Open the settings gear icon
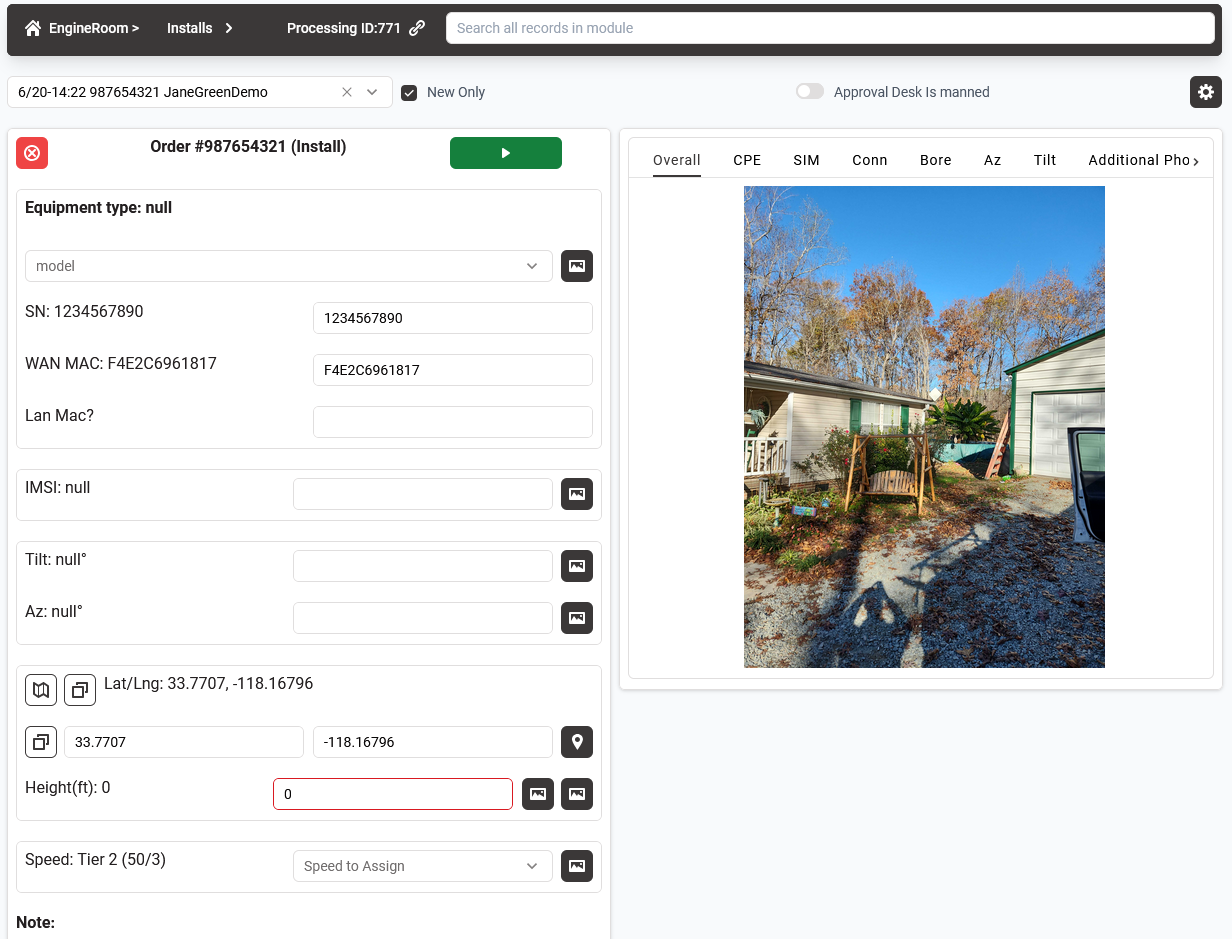The width and height of the screenshot is (1232, 939). [1206, 92]
